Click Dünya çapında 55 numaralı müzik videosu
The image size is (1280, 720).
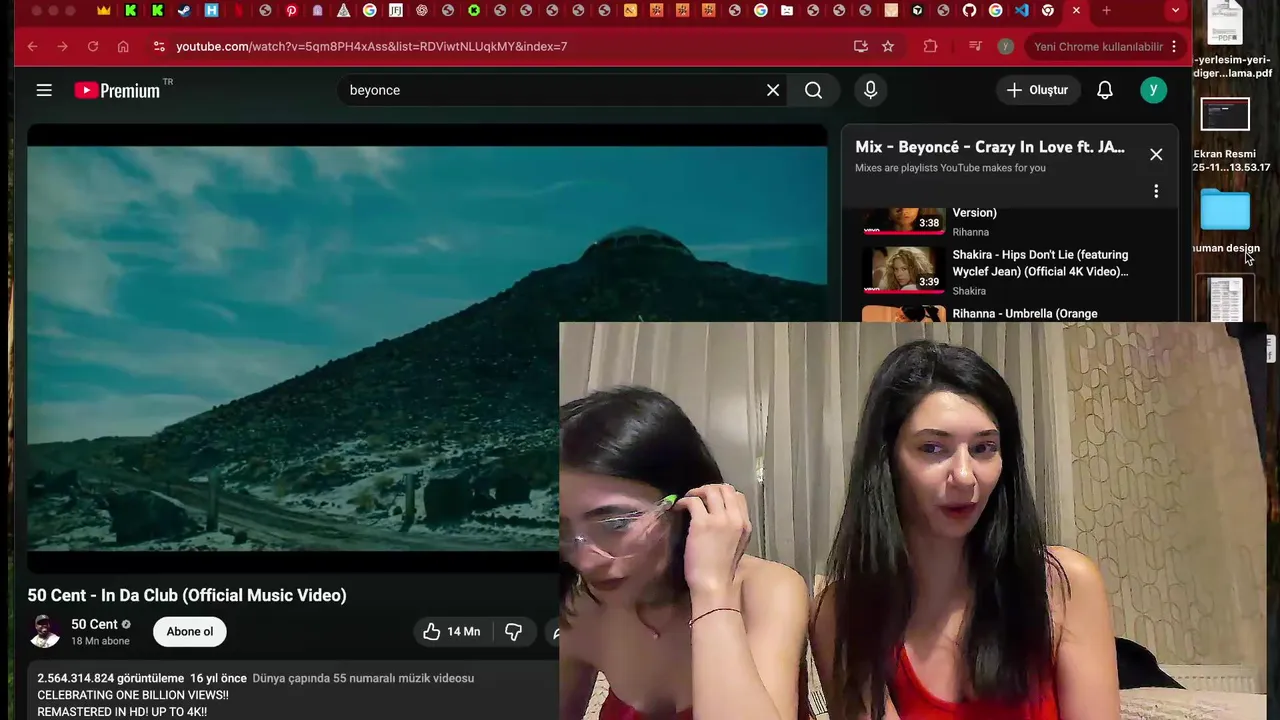click(x=363, y=678)
